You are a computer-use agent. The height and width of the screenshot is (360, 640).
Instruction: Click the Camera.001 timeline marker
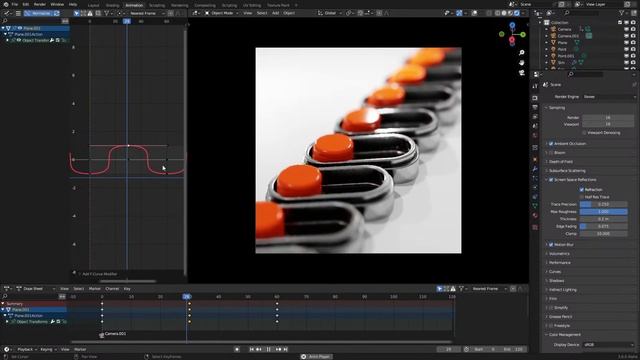[x=113, y=334]
